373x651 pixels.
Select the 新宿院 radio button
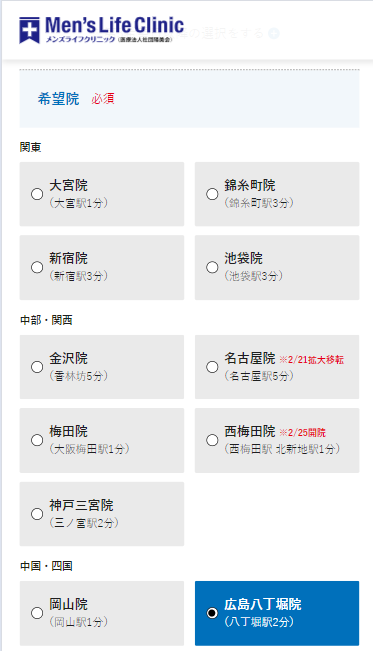(x=37, y=267)
